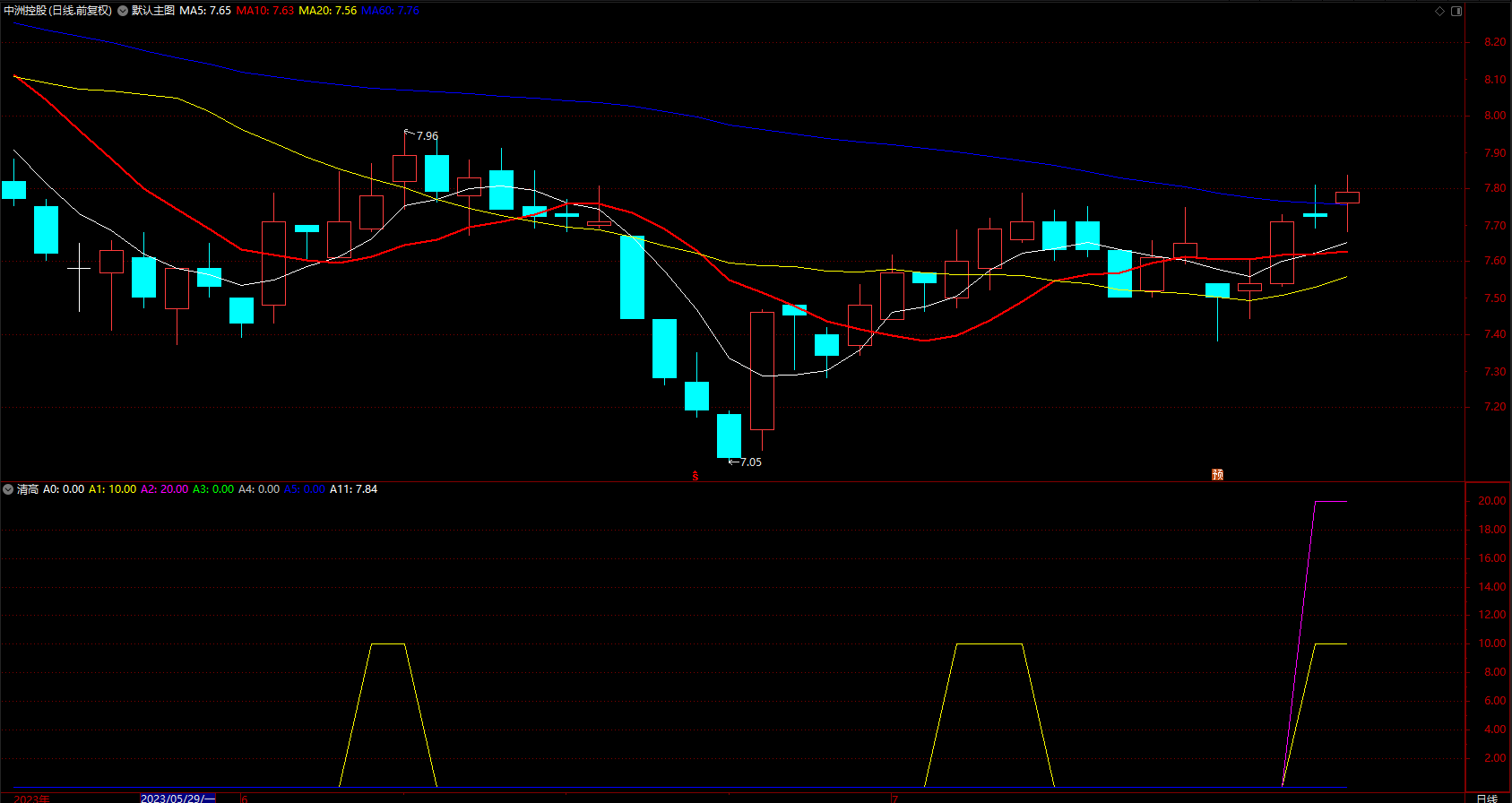Select the MA10: 7.63 legend

(x=265, y=11)
